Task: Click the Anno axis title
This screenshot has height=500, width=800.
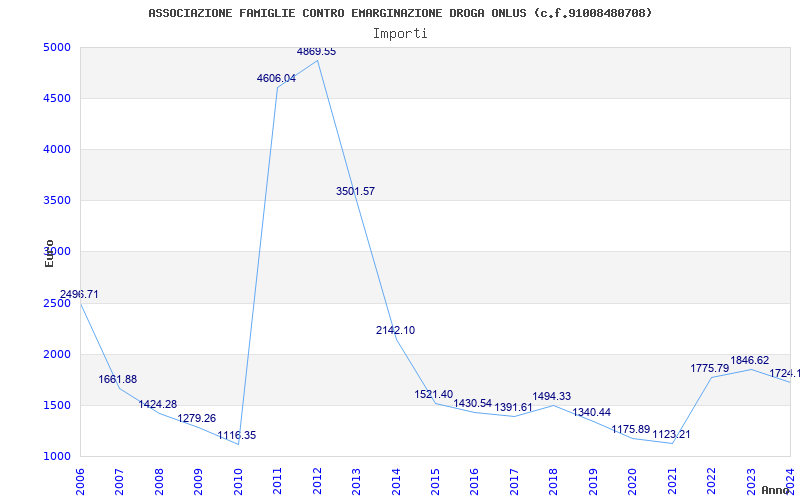Action: click(x=774, y=490)
